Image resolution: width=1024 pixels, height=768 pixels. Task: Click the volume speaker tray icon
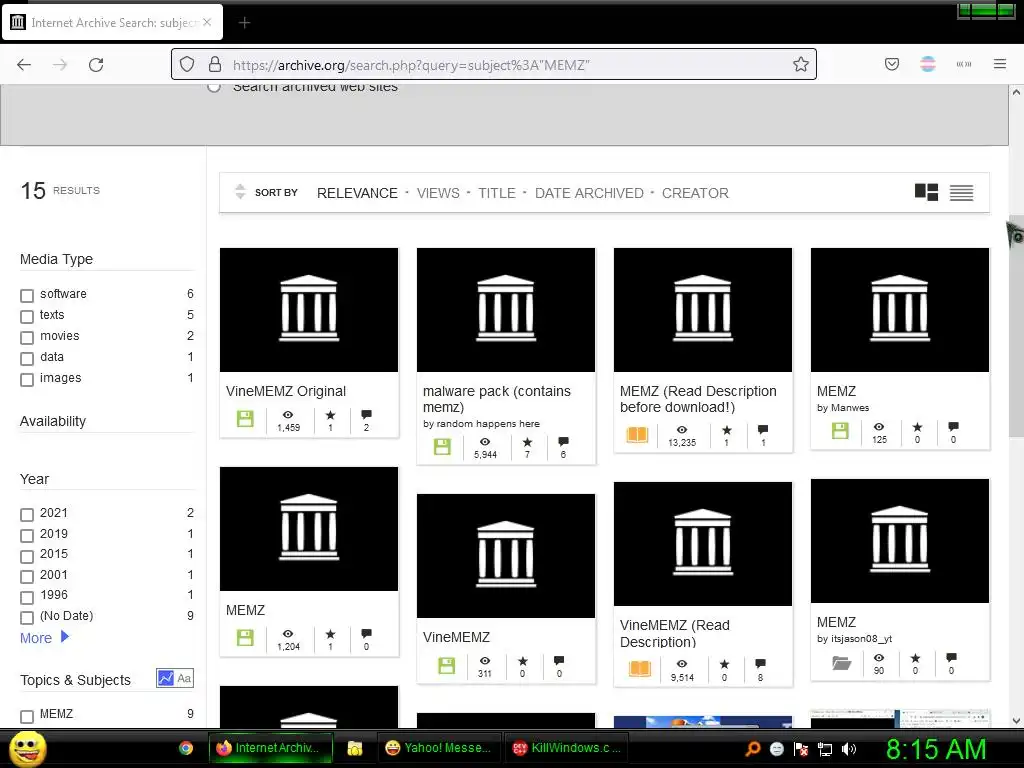coord(849,749)
